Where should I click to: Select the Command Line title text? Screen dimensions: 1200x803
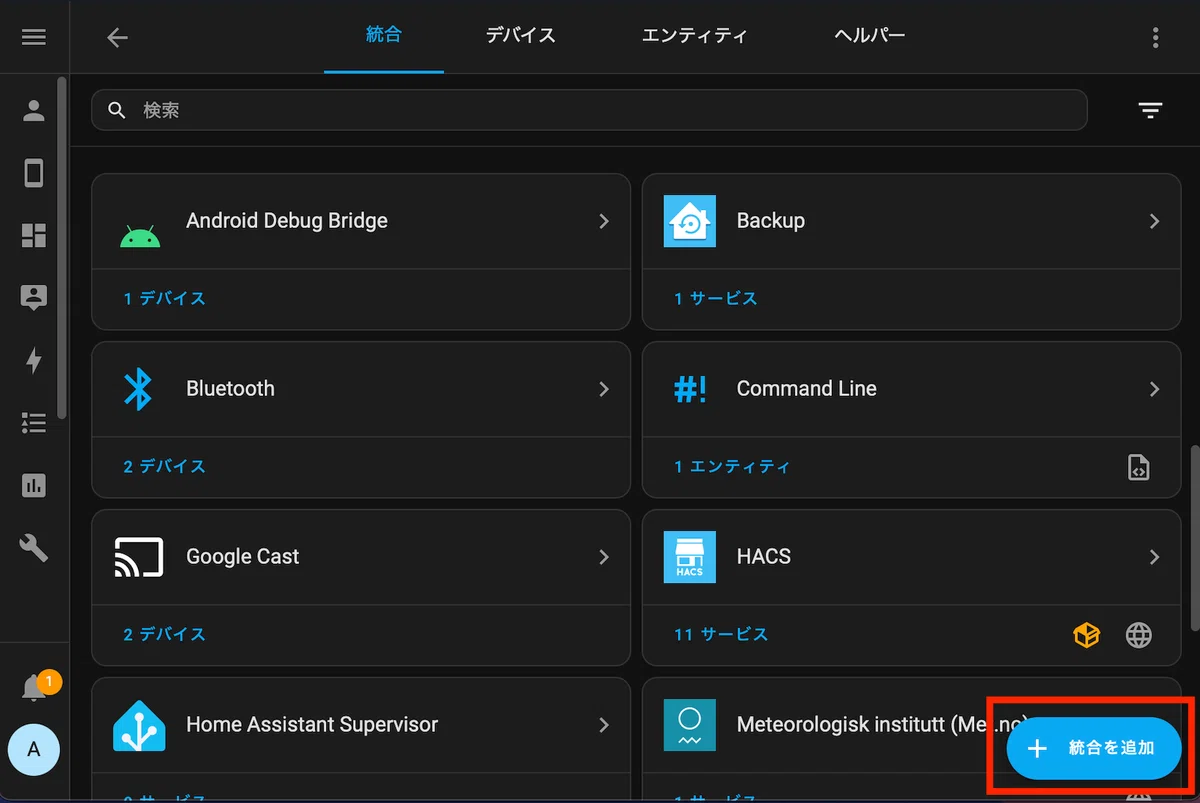tap(807, 389)
